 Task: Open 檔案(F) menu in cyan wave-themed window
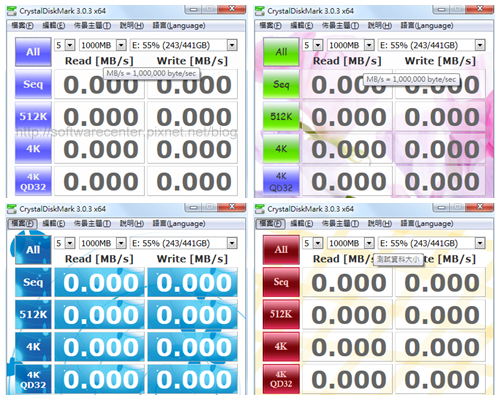coord(23,224)
